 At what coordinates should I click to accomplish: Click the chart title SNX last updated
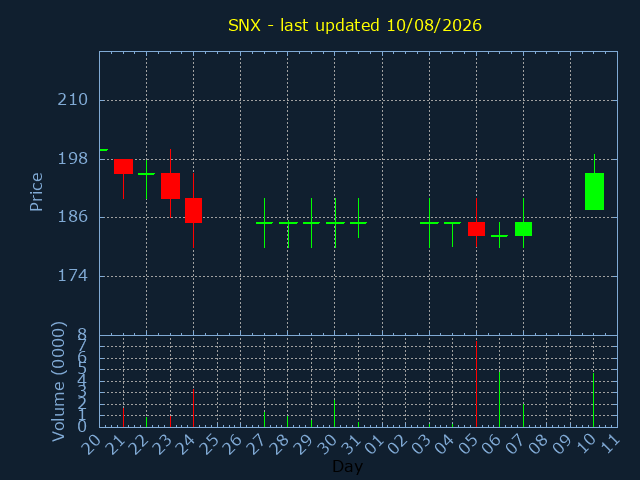(355, 25)
